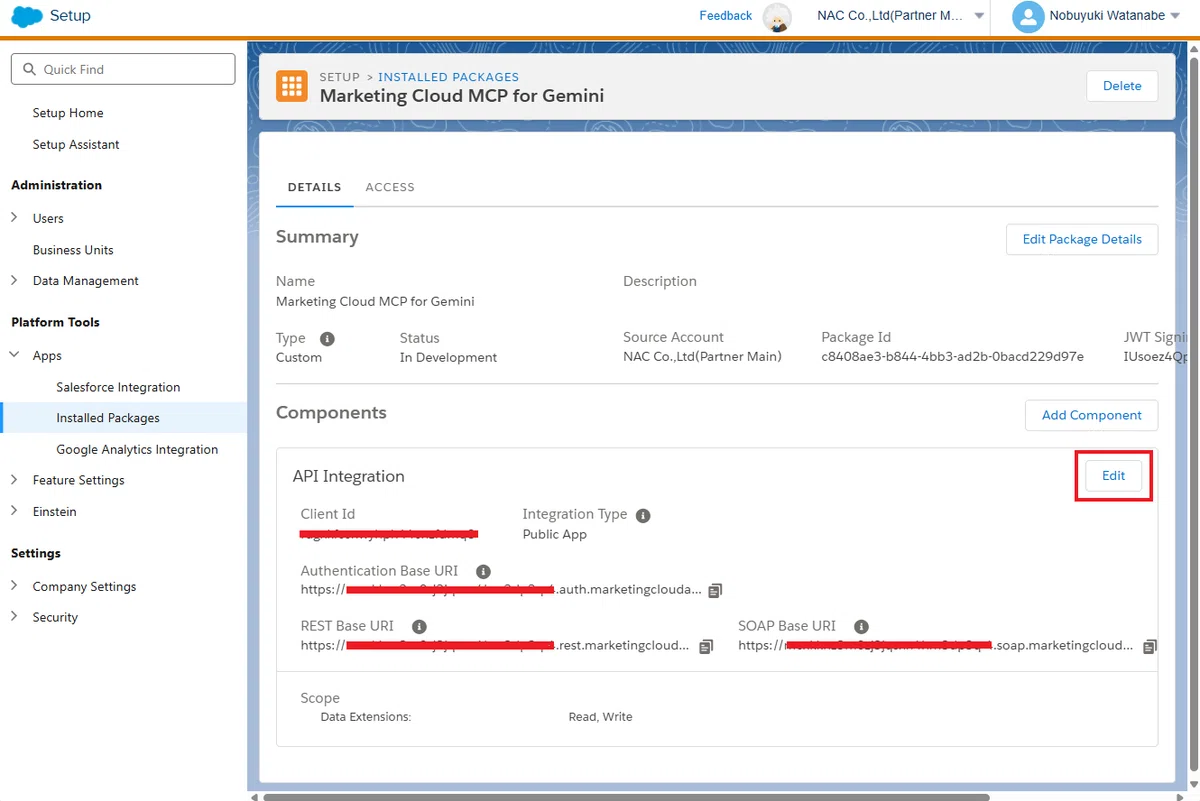Open Business Units in sidebar
Image resolution: width=1200 pixels, height=801 pixels.
73,250
